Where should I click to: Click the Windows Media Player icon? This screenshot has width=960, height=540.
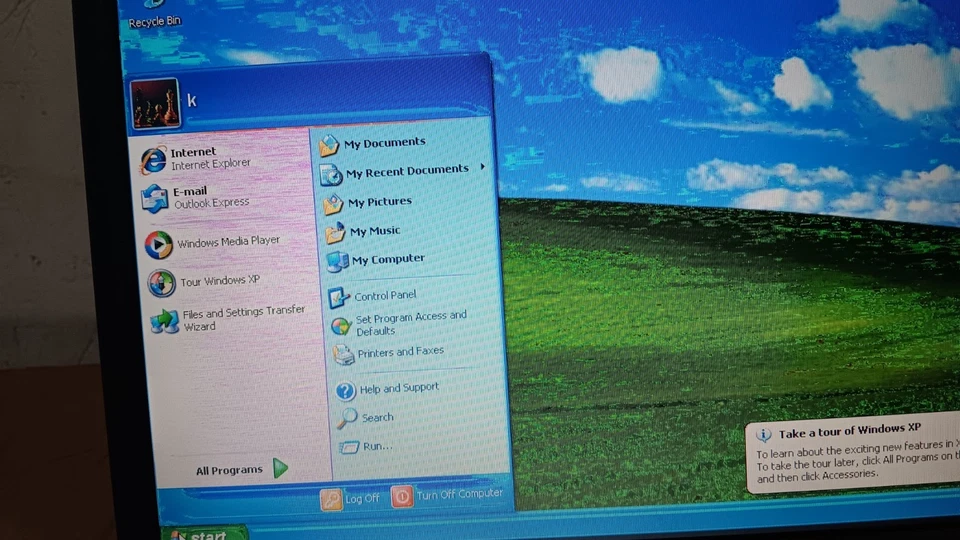(159, 245)
